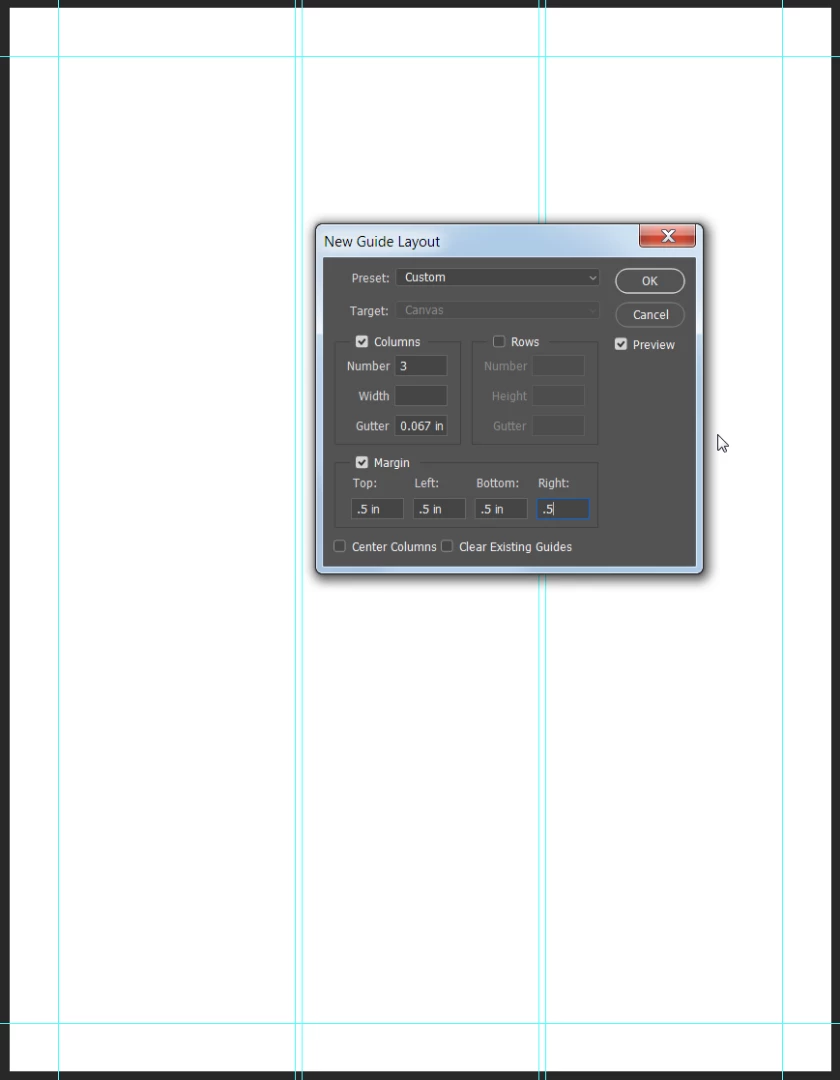The height and width of the screenshot is (1080, 840).
Task: Click OK in New Guide Layout dialog
Action: [649, 281]
